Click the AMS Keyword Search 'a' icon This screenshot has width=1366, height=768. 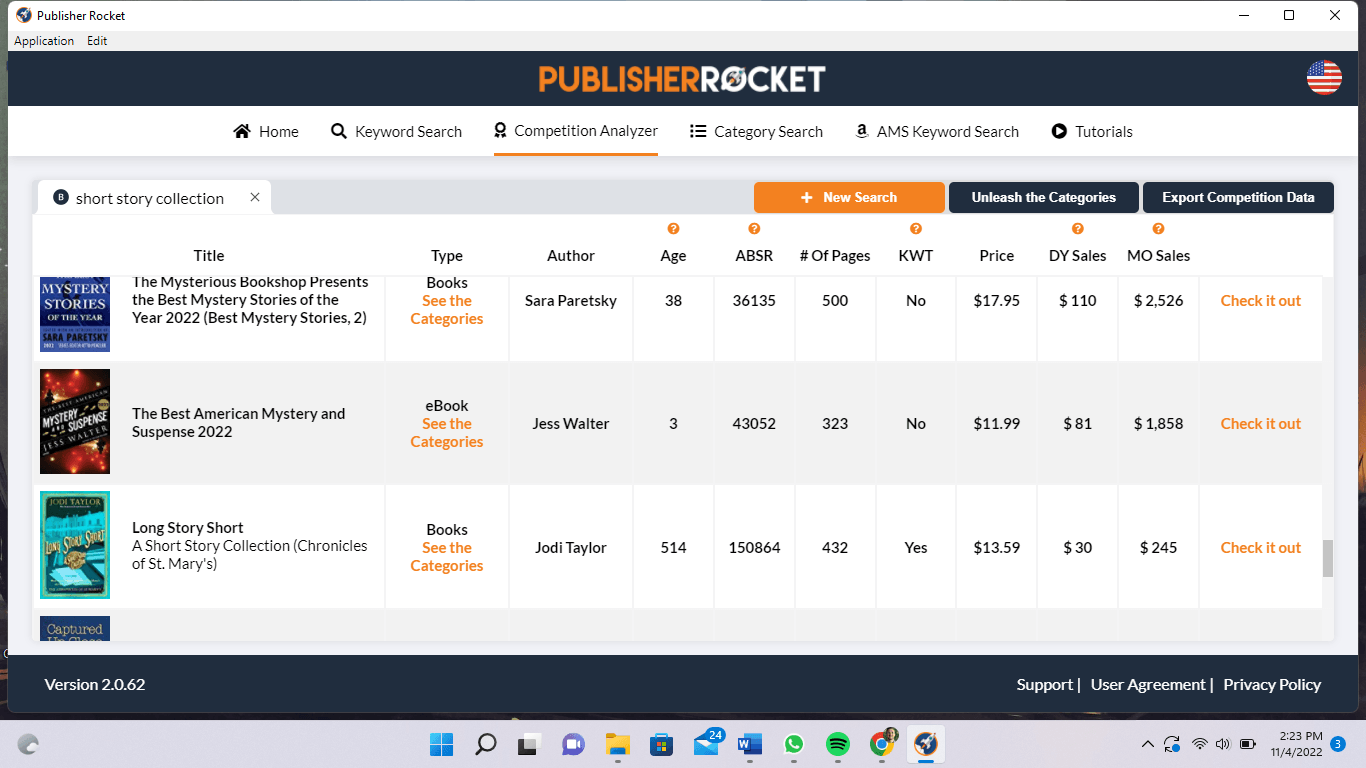pyautogui.click(x=861, y=131)
